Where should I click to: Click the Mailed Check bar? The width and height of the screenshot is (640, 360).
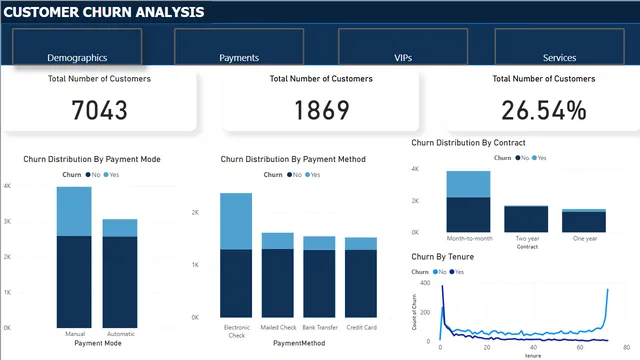point(278,275)
